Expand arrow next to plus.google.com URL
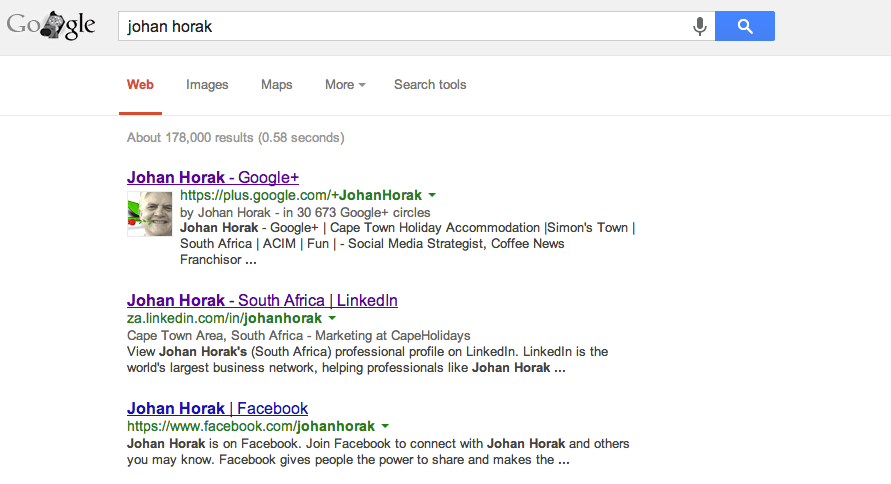The image size is (891, 484). (x=432, y=195)
